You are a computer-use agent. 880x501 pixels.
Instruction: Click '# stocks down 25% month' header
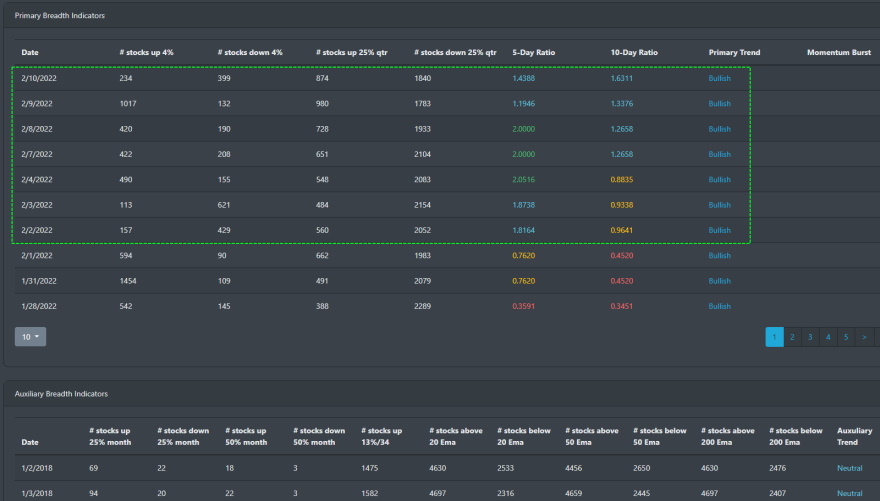click(x=183, y=436)
